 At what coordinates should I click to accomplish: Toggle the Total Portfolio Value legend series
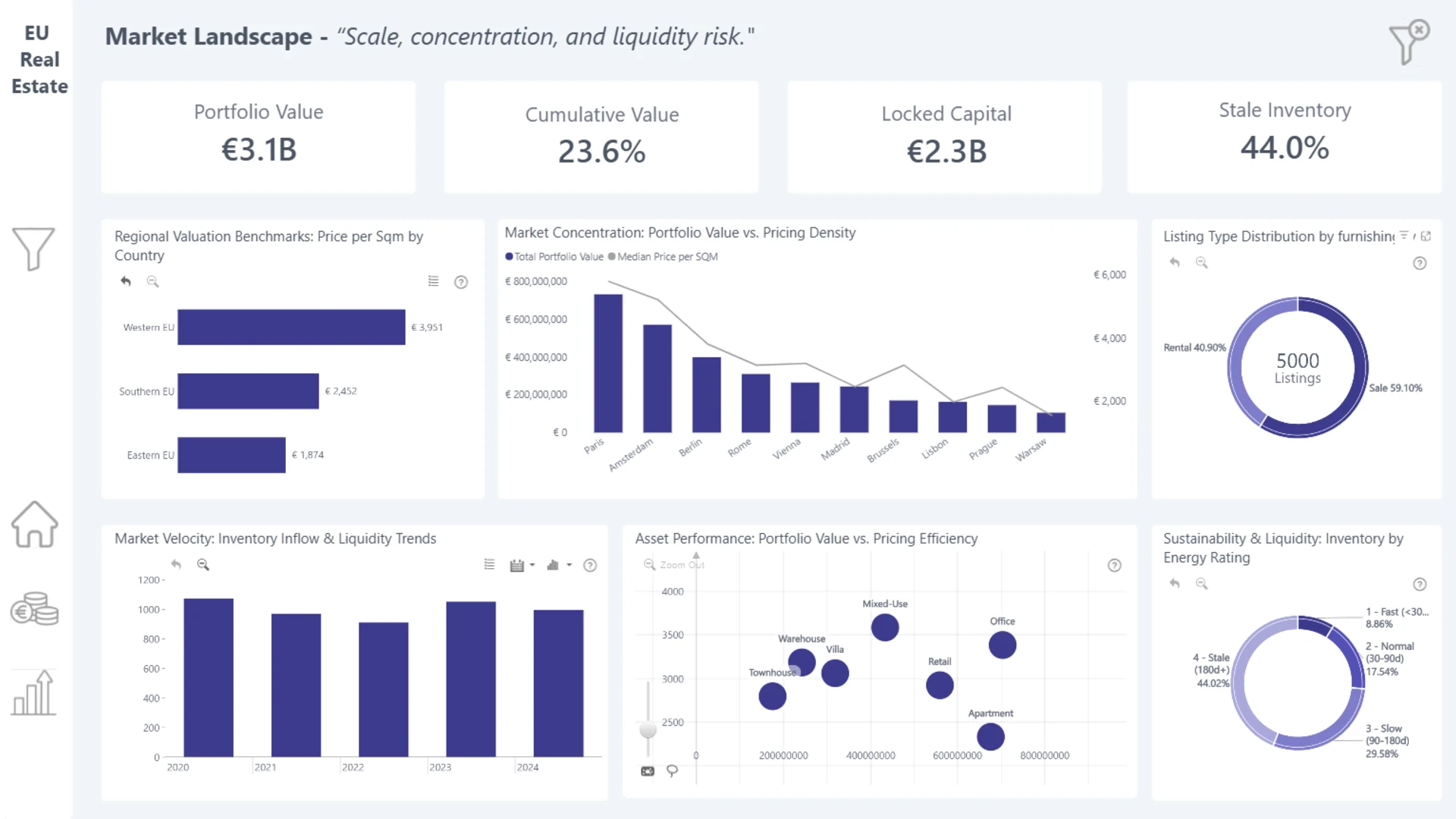pos(554,257)
